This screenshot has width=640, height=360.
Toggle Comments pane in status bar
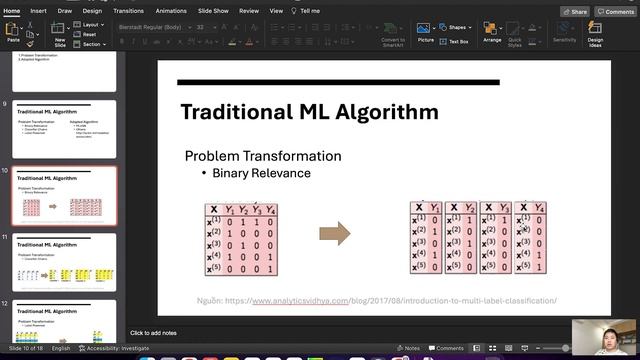[x=446, y=348]
